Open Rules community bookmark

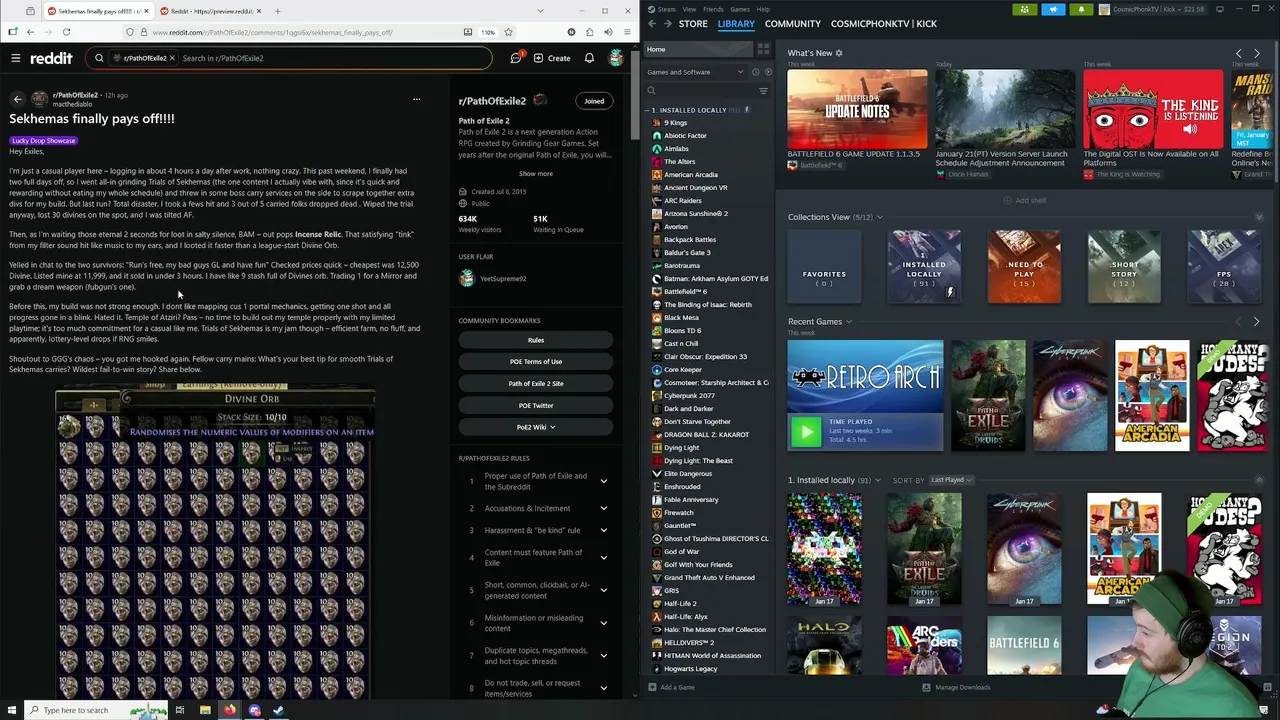click(536, 340)
